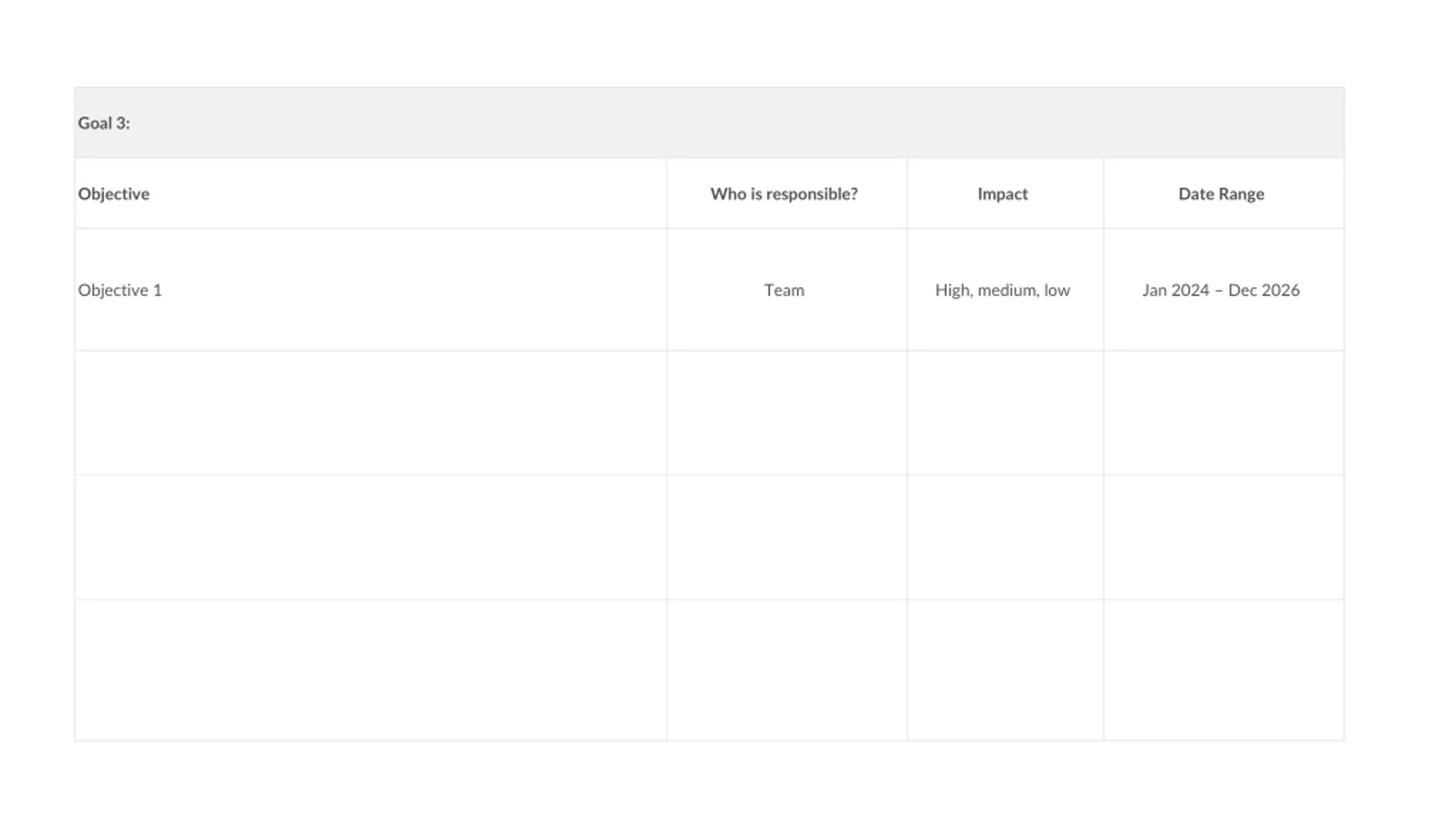Click the Who is responsible? header
The width and height of the screenshot is (1456, 818).
(787, 193)
